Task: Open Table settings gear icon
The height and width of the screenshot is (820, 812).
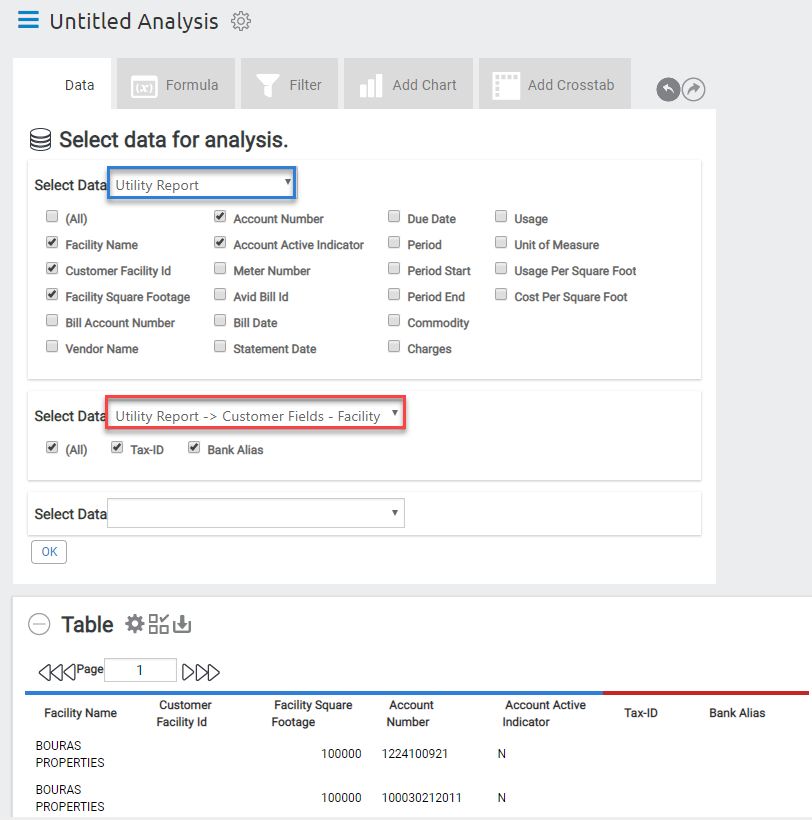Action: coord(134,624)
